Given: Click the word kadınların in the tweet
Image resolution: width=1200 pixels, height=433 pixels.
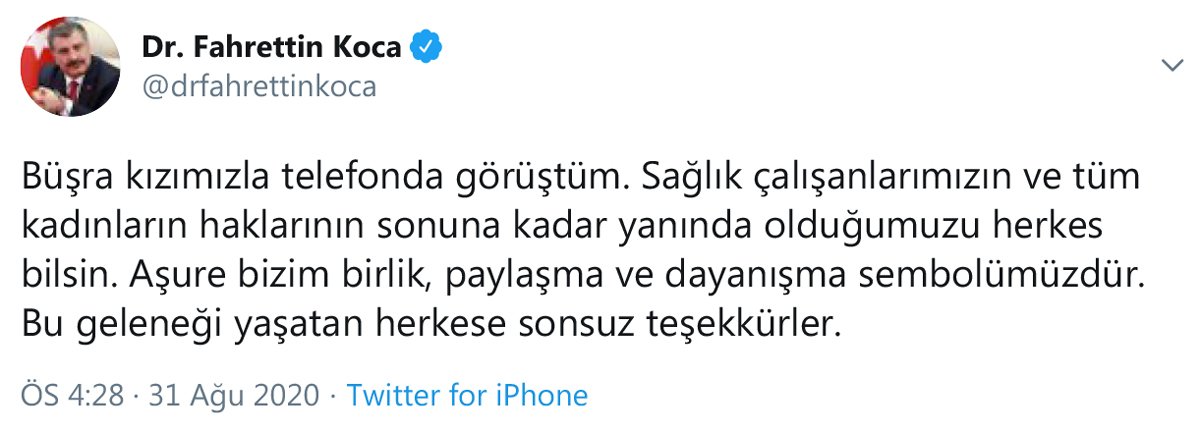Looking at the screenshot, I should point(96,228).
